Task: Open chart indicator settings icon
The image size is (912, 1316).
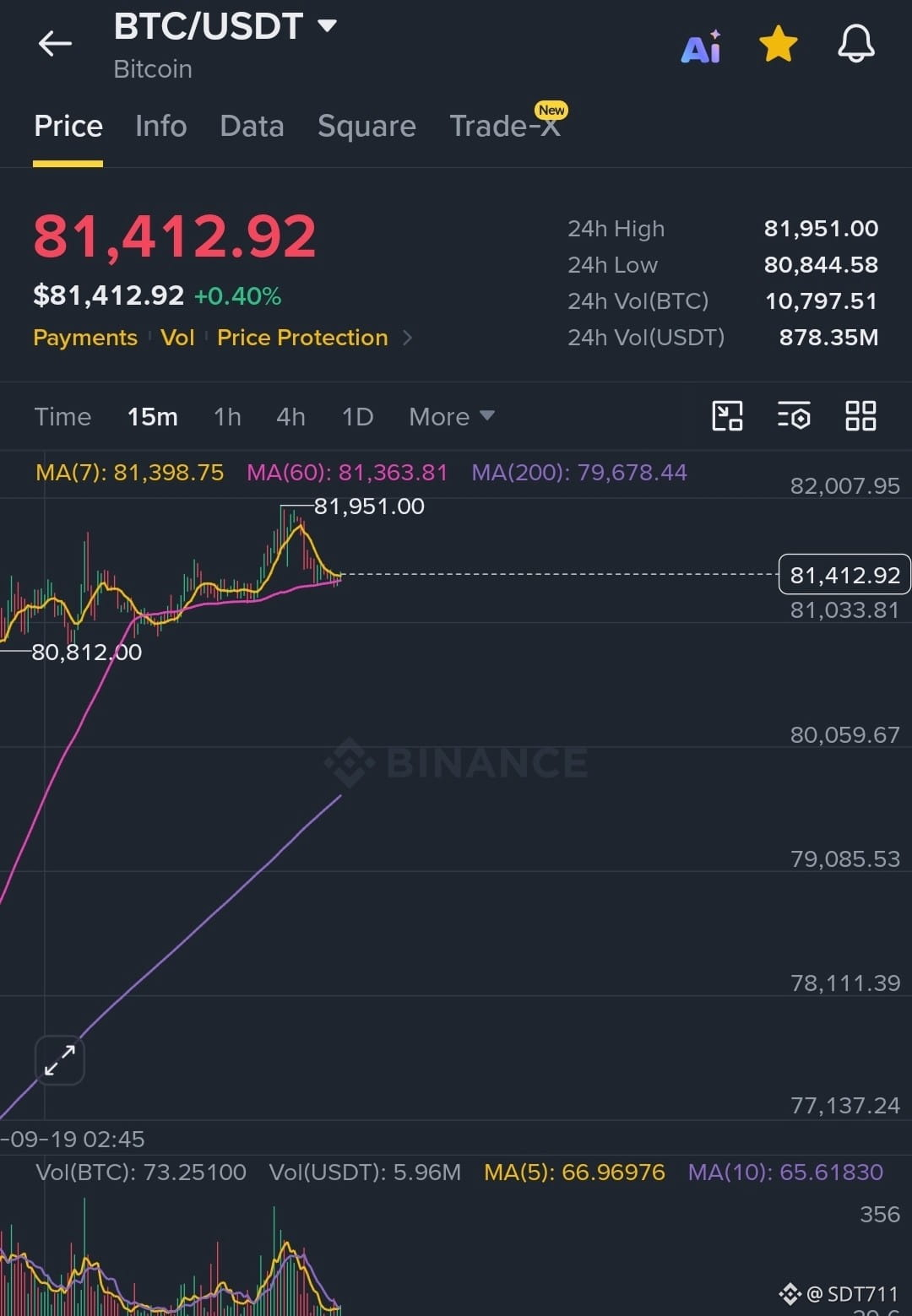Action: [x=794, y=416]
